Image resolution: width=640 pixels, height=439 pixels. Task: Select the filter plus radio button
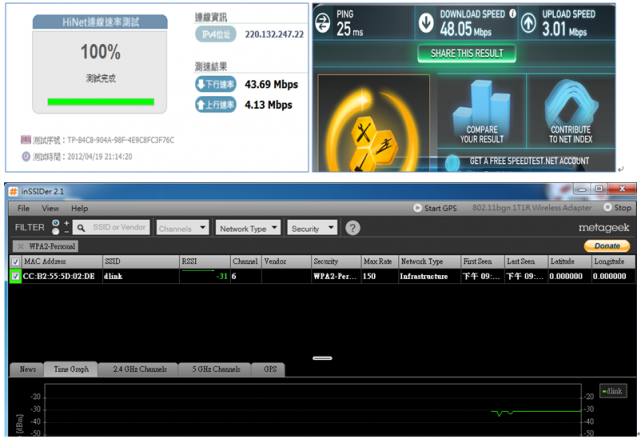[56, 223]
